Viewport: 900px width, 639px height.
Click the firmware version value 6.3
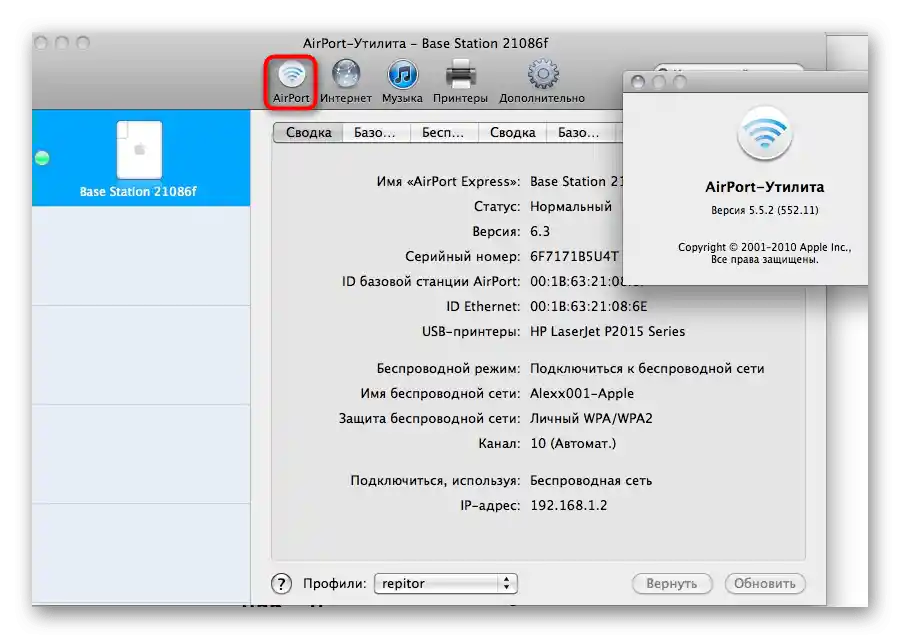point(540,231)
